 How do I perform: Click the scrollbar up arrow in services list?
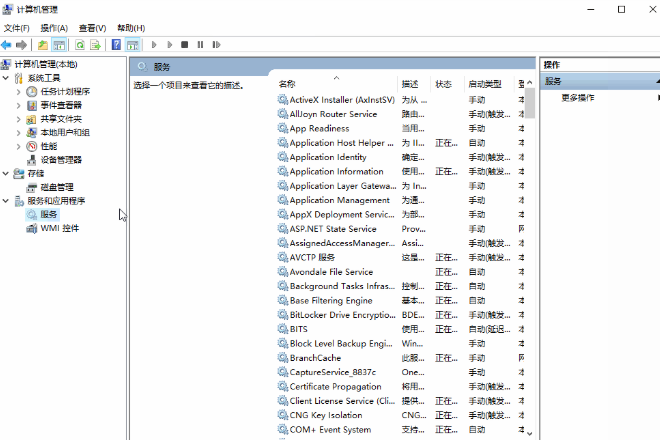(x=530, y=83)
